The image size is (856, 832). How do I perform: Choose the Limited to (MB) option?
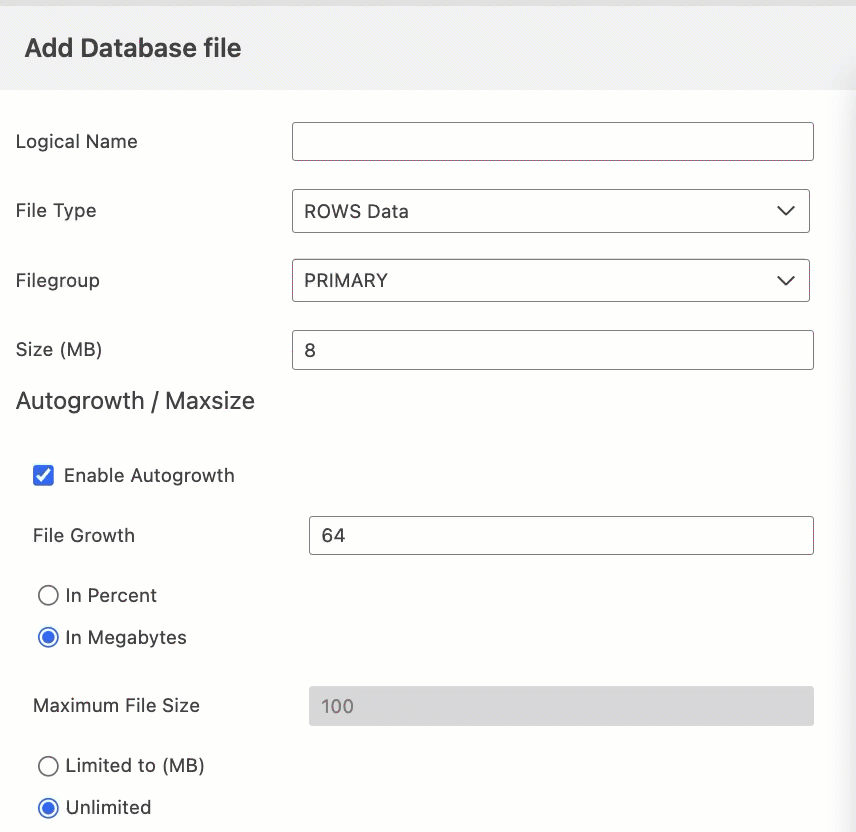coord(48,766)
